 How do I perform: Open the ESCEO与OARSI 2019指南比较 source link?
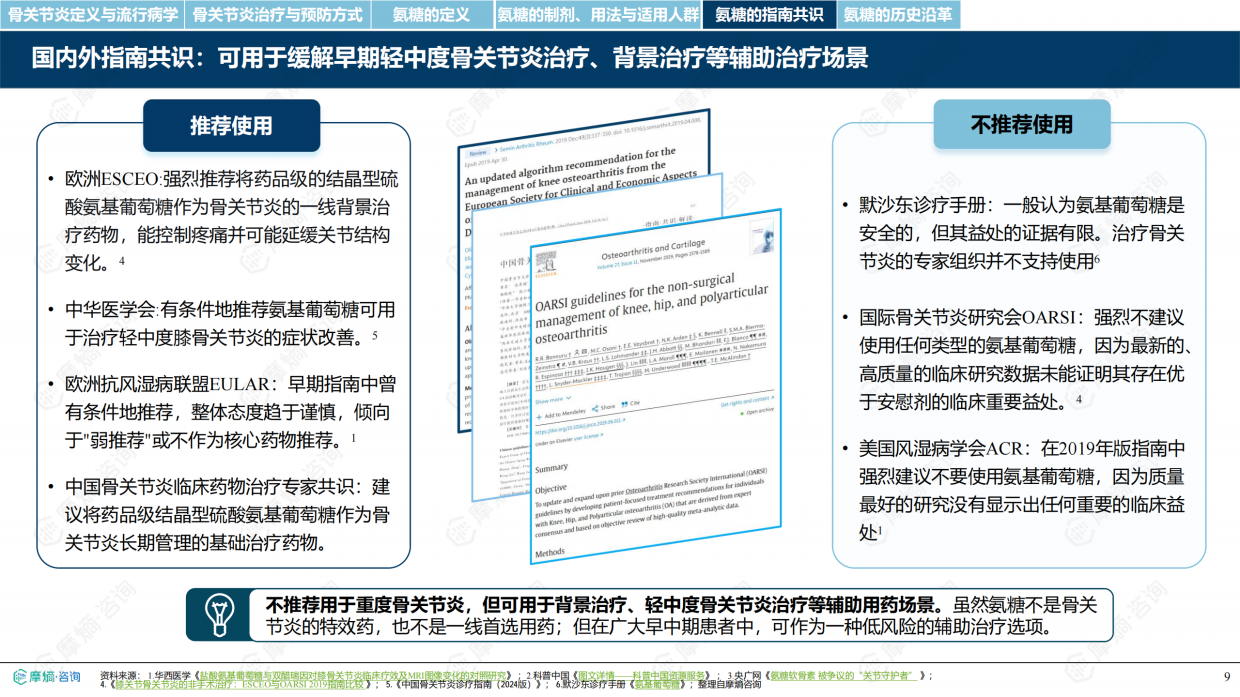(240, 685)
